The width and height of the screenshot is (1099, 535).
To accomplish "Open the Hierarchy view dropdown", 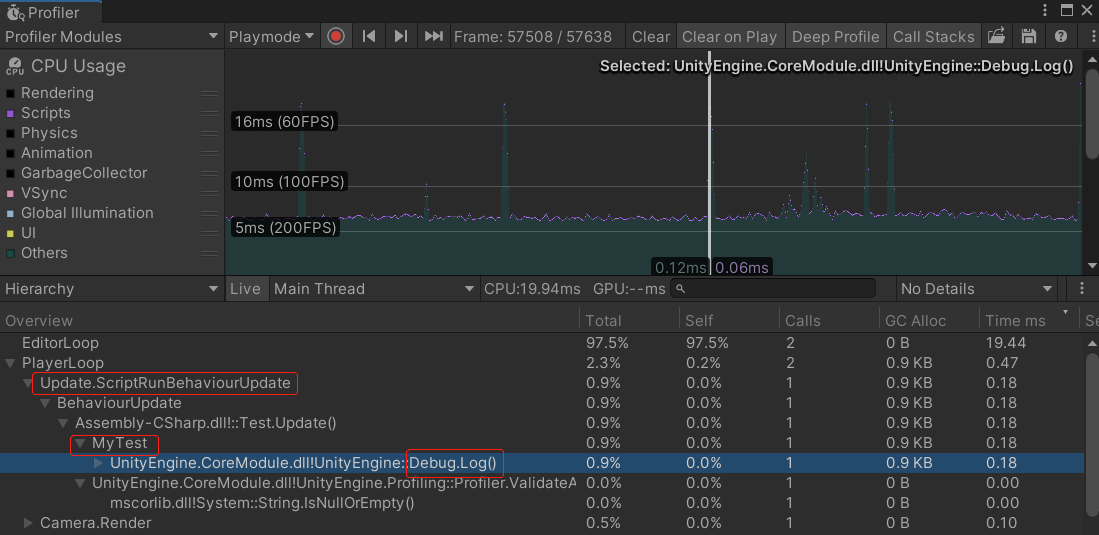I will pos(111,288).
